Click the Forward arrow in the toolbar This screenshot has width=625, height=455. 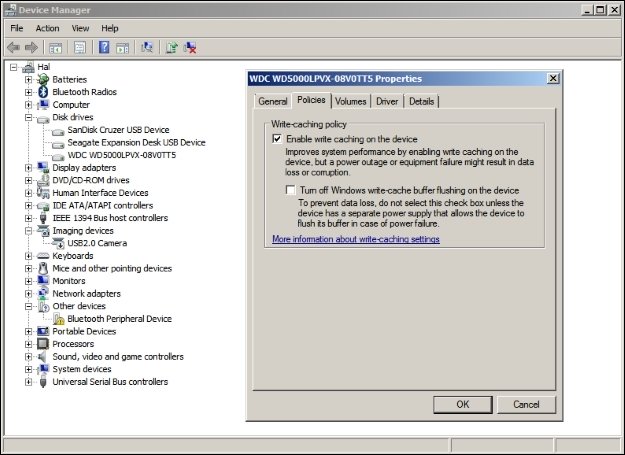(x=31, y=48)
